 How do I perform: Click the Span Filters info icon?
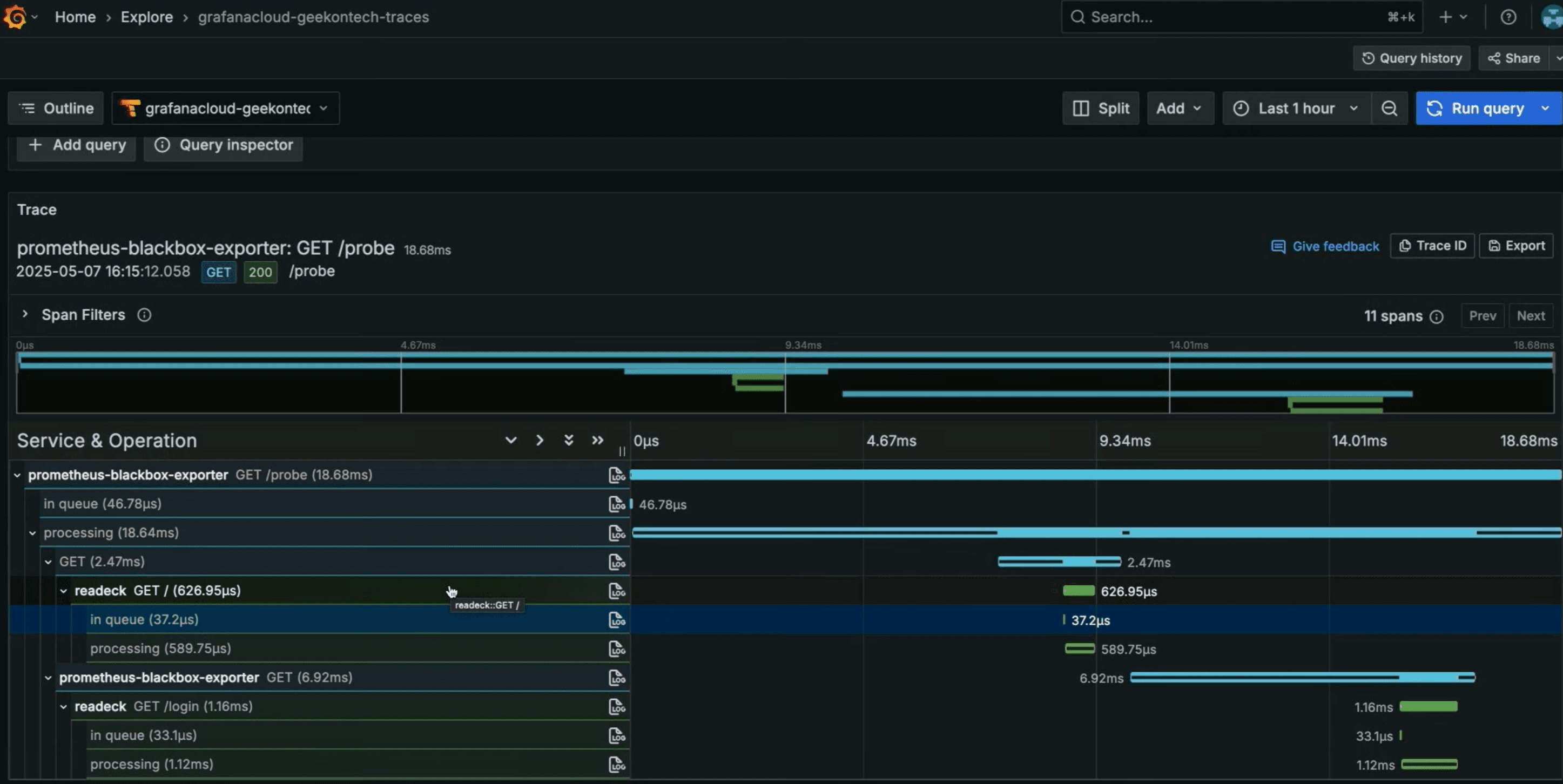point(144,315)
